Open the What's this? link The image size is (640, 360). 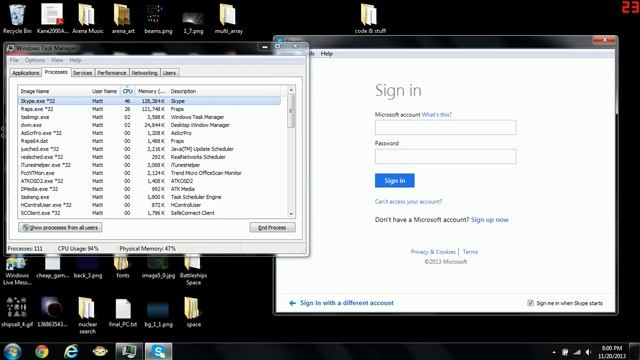click(437, 115)
